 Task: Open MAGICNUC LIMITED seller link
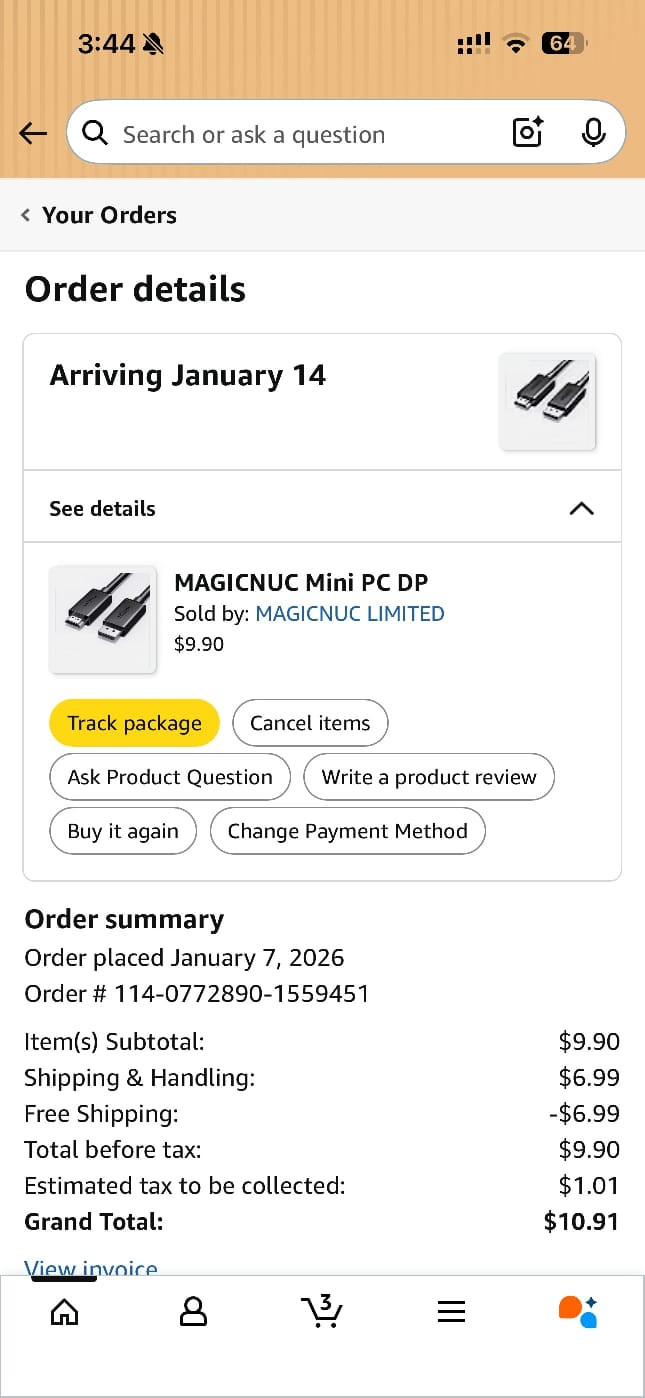coord(350,614)
